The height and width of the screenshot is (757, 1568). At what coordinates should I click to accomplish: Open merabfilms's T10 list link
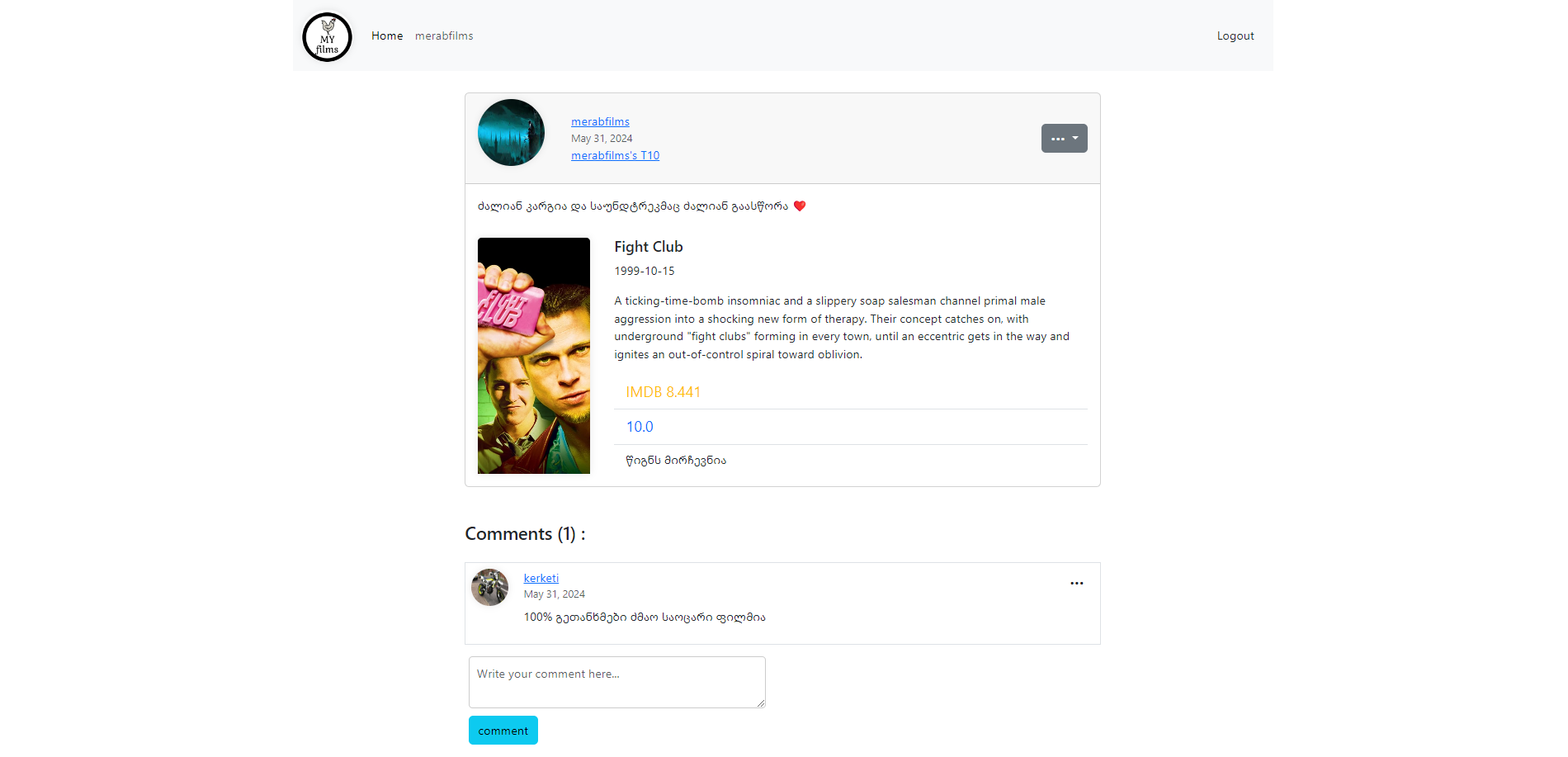click(x=615, y=155)
